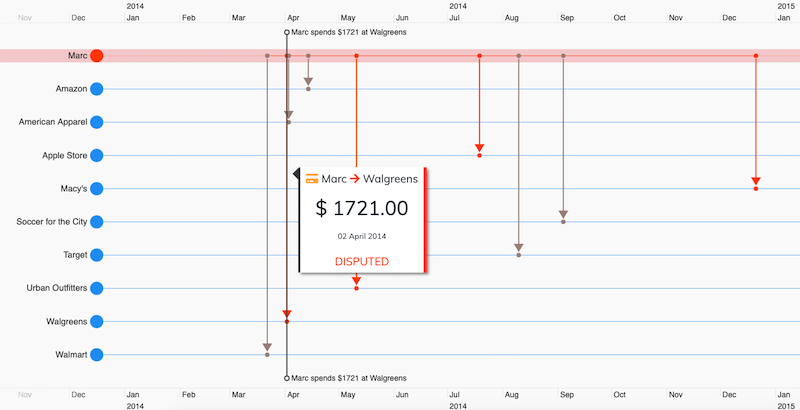This screenshot has width=800, height=410.
Task: Click Dec 2014 on top time scale
Action: [x=729, y=18]
